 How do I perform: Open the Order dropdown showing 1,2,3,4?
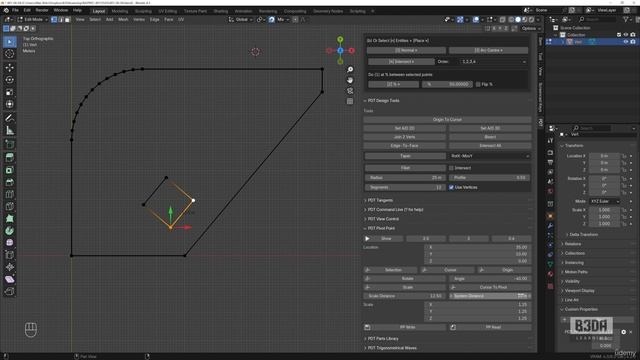click(493, 62)
